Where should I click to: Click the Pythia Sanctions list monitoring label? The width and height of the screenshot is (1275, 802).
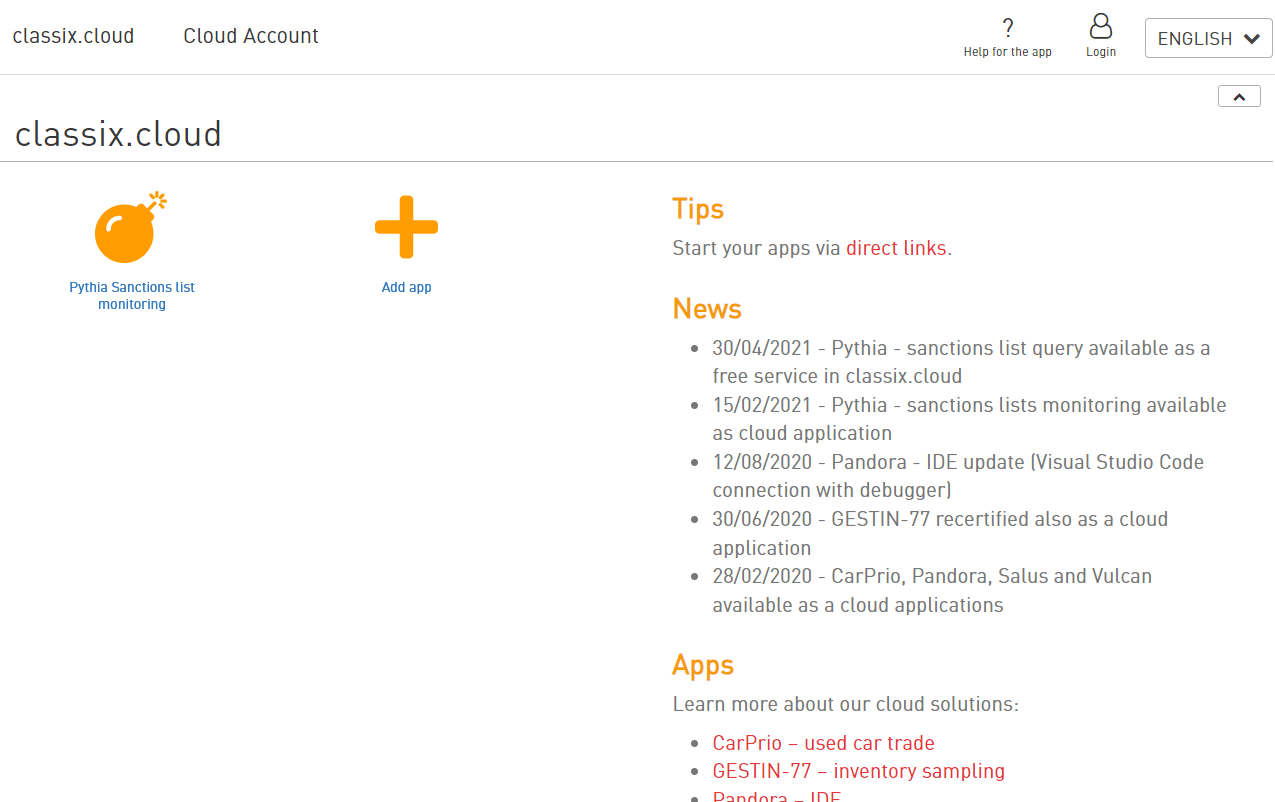(x=132, y=296)
